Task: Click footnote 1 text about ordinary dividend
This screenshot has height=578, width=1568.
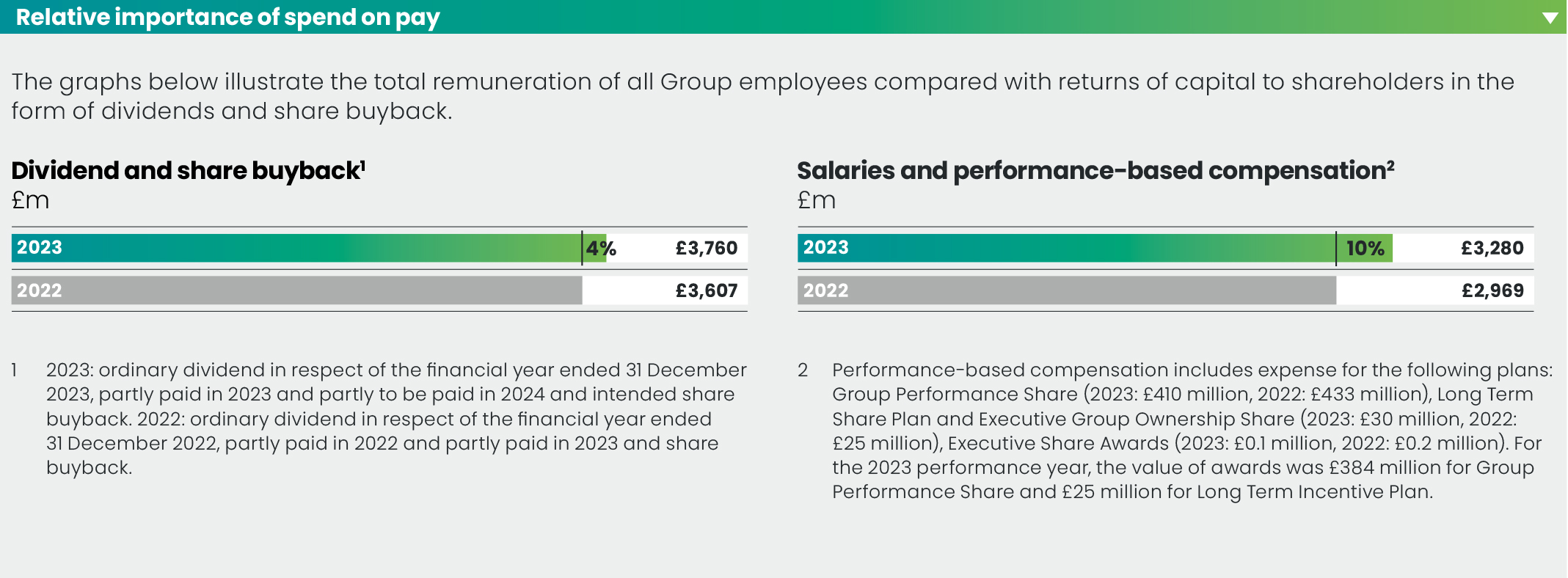Action: pyautogui.click(x=396, y=418)
